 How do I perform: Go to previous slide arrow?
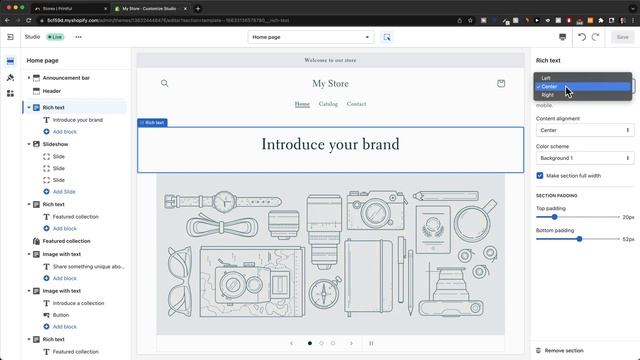pos(291,343)
